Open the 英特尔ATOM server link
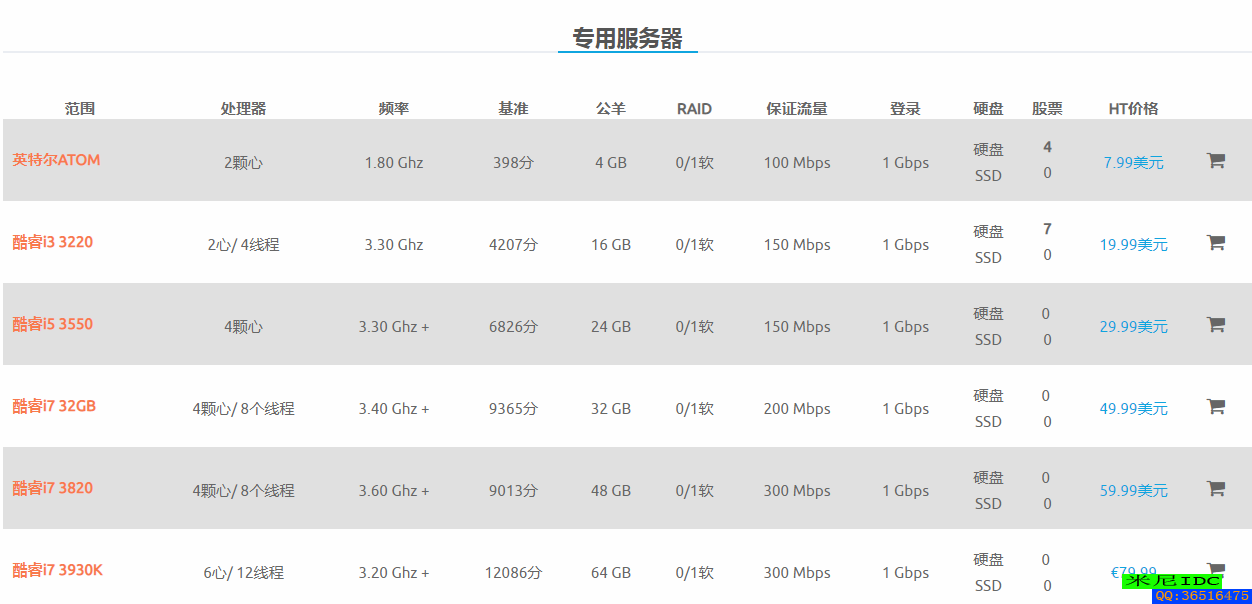The height and width of the screenshot is (604, 1252). (56, 160)
